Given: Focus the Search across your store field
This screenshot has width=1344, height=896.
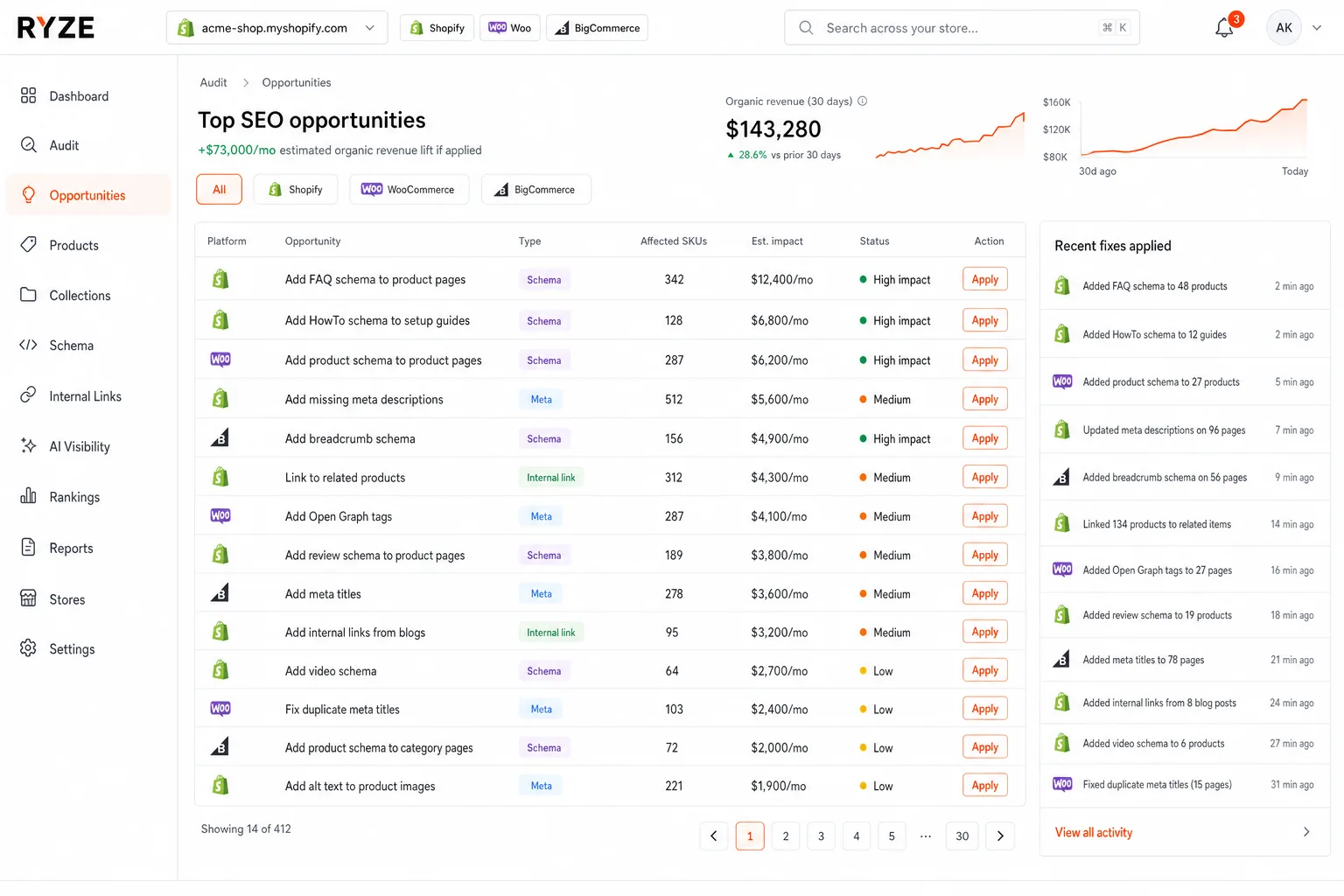Looking at the screenshot, I should (x=962, y=28).
